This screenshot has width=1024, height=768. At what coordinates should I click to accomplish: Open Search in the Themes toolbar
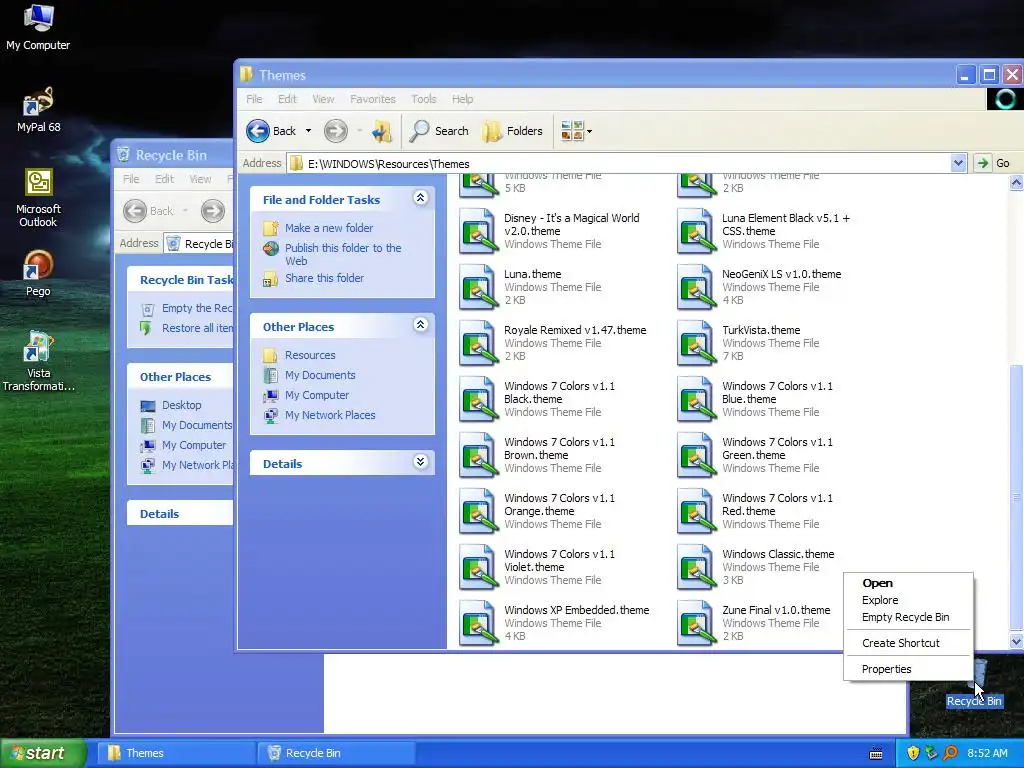(x=439, y=131)
